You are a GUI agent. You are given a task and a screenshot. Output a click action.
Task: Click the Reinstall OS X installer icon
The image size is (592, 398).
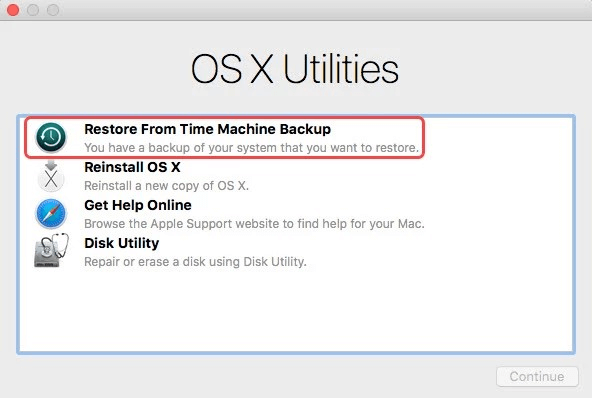click(51, 176)
